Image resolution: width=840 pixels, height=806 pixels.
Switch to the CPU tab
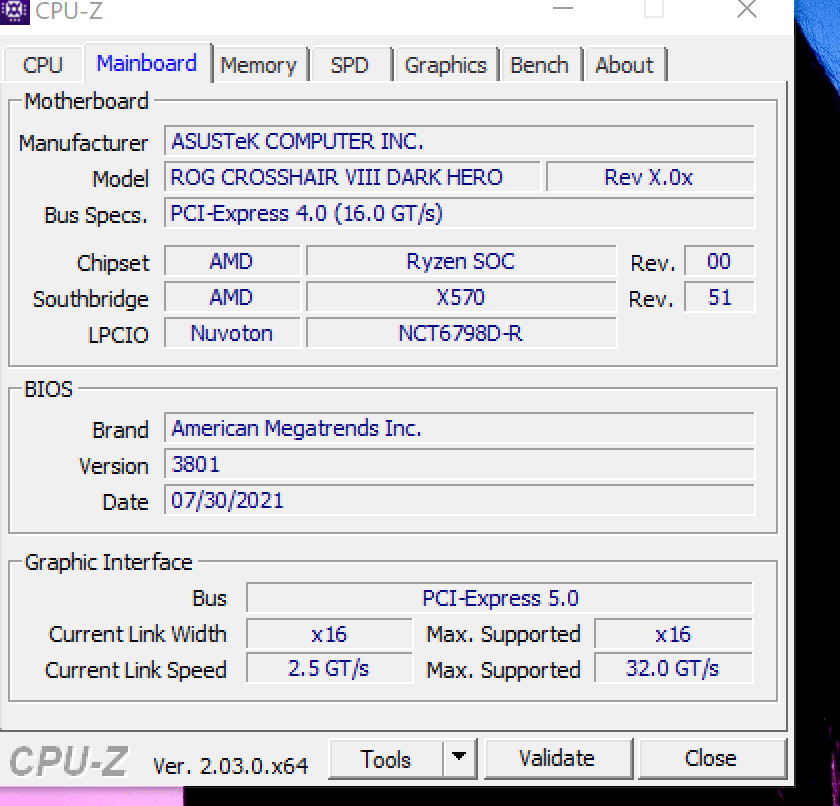pyautogui.click(x=43, y=65)
